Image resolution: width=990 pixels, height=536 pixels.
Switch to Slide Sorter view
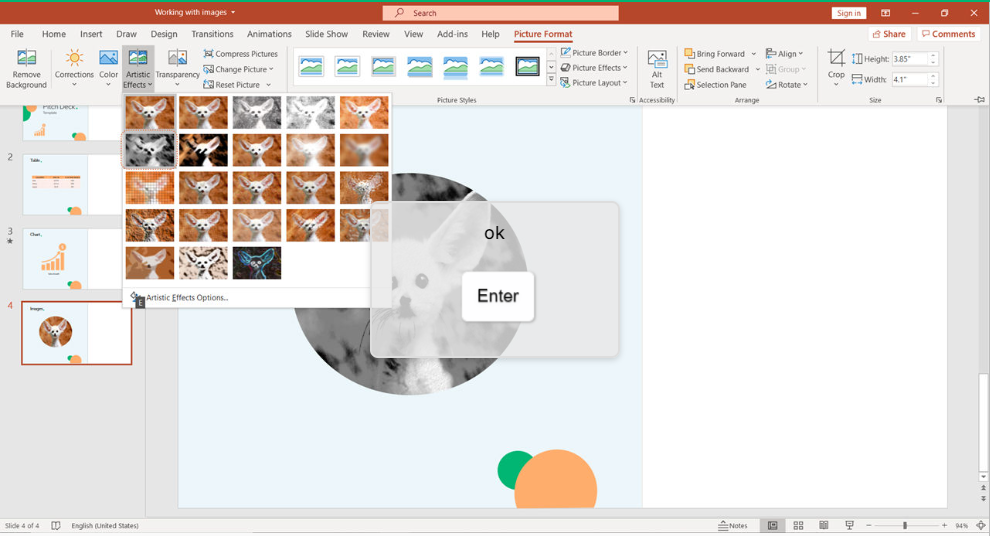[x=798, y=525]
